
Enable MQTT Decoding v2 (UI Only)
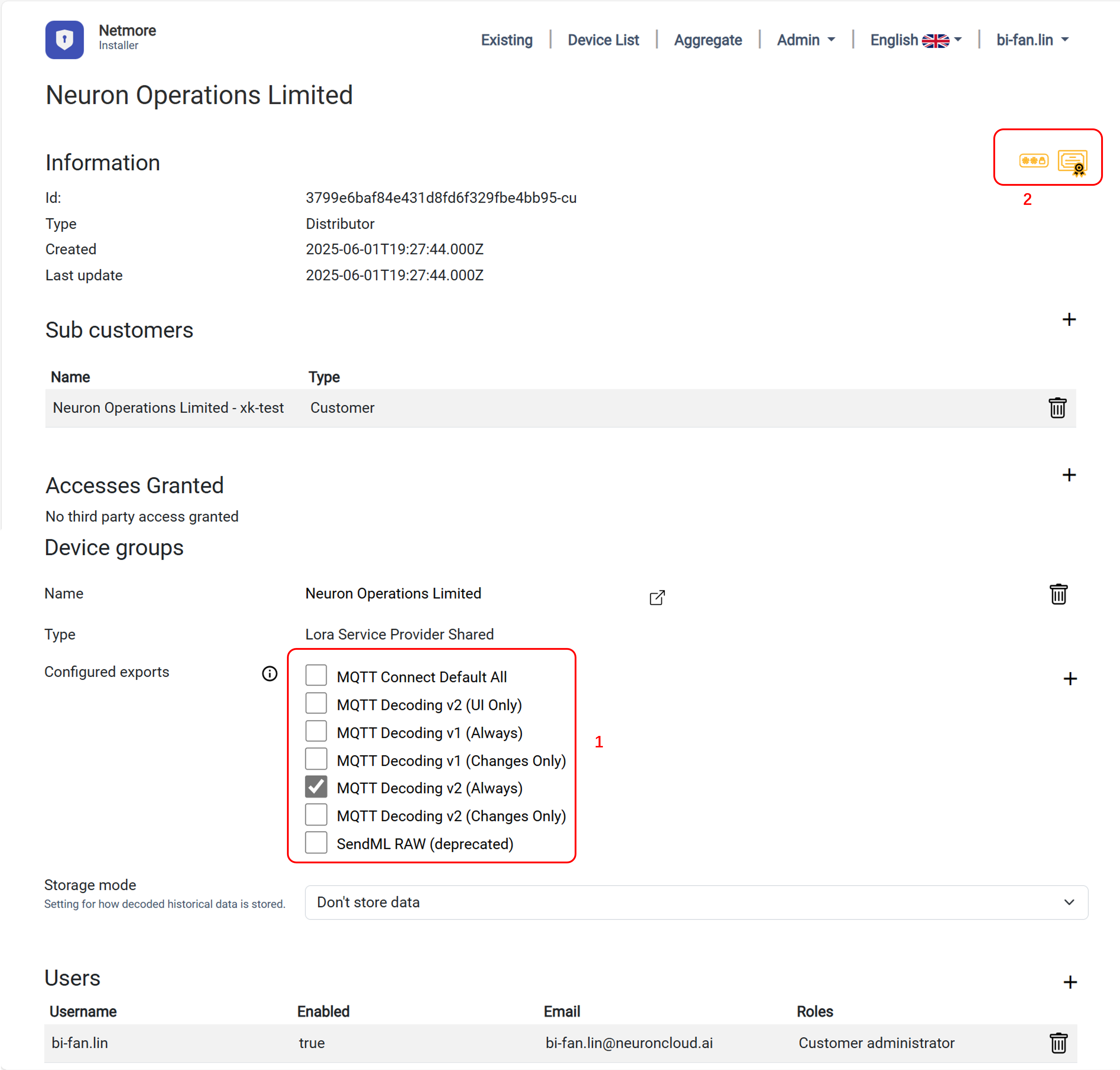tap(316, 703)
